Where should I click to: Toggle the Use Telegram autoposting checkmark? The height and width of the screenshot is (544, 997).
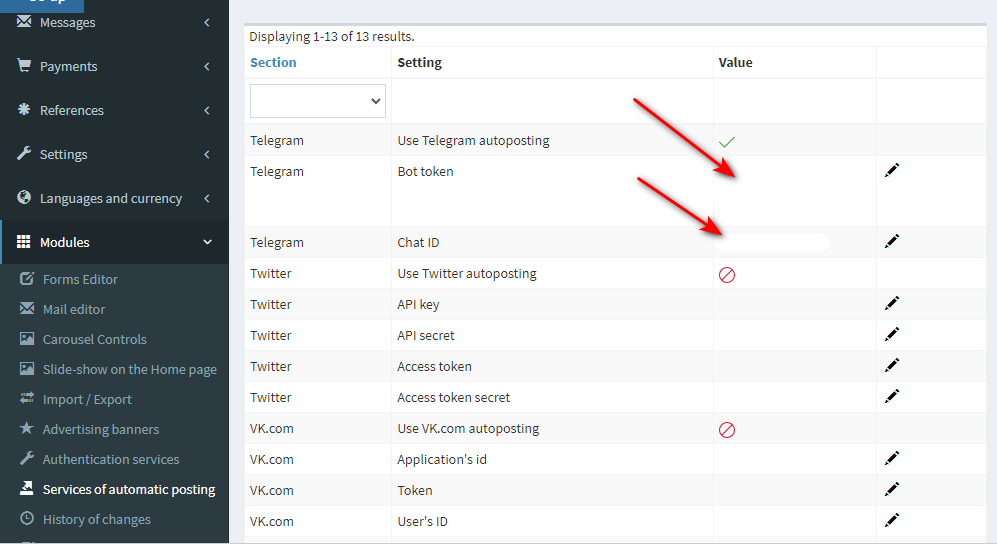[727, 142]
